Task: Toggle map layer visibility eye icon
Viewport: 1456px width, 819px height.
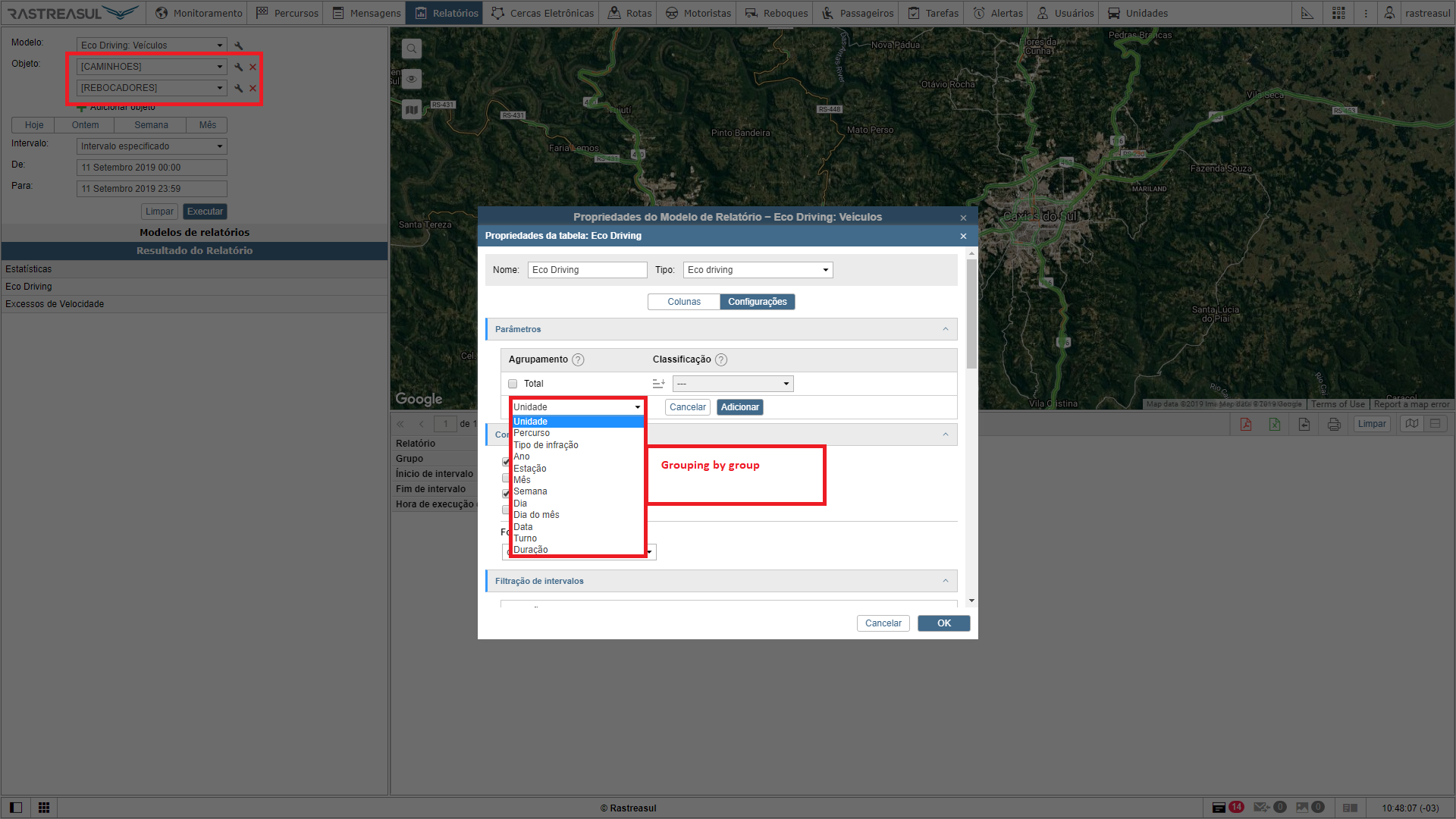Action: click(412, 79)
